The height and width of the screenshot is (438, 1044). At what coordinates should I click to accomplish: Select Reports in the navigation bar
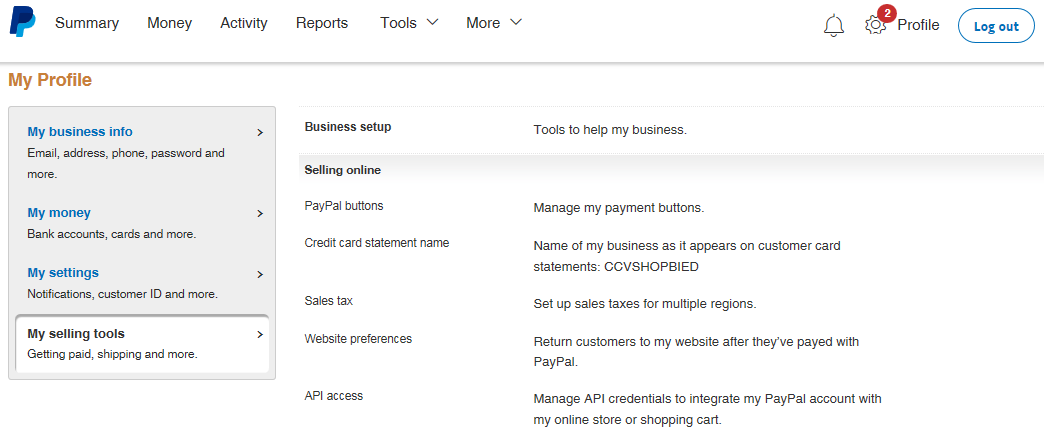pyautogui.click(x=322, y=23)
